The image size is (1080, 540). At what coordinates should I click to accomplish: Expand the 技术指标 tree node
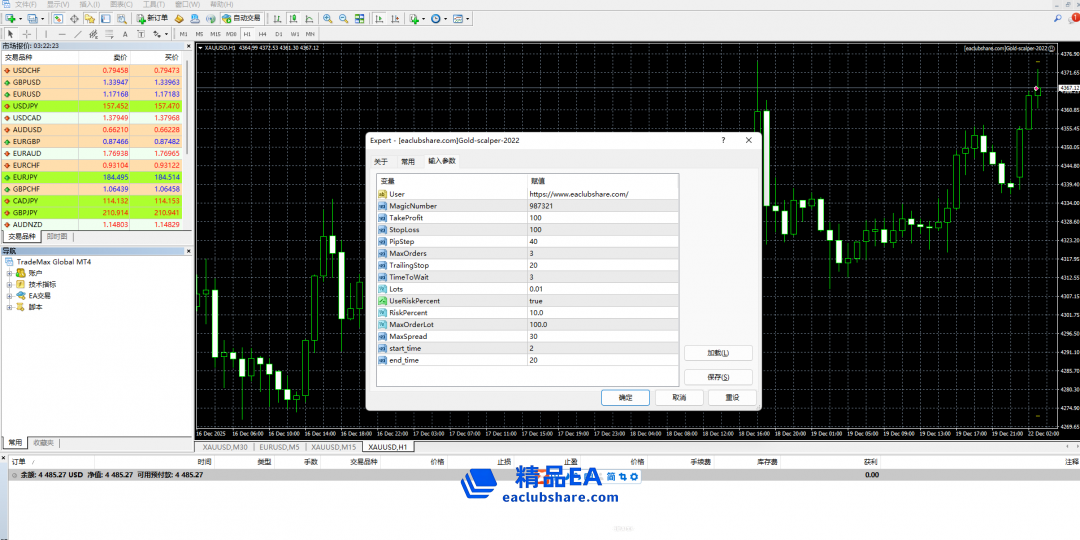(10, 284)
